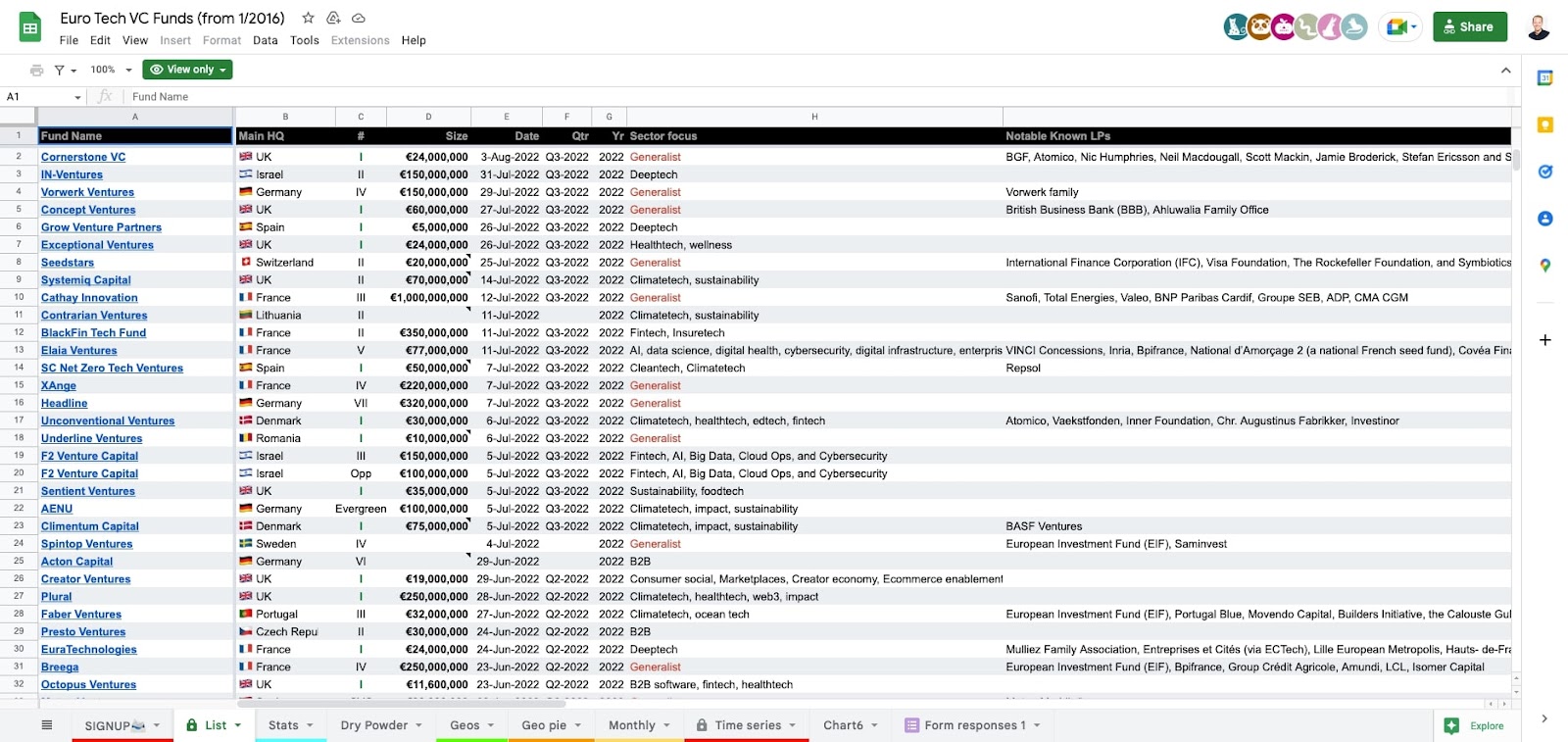The image size is (1568, 742).
Task: Open the move-to-folder icon
Action: click(333, 18)
